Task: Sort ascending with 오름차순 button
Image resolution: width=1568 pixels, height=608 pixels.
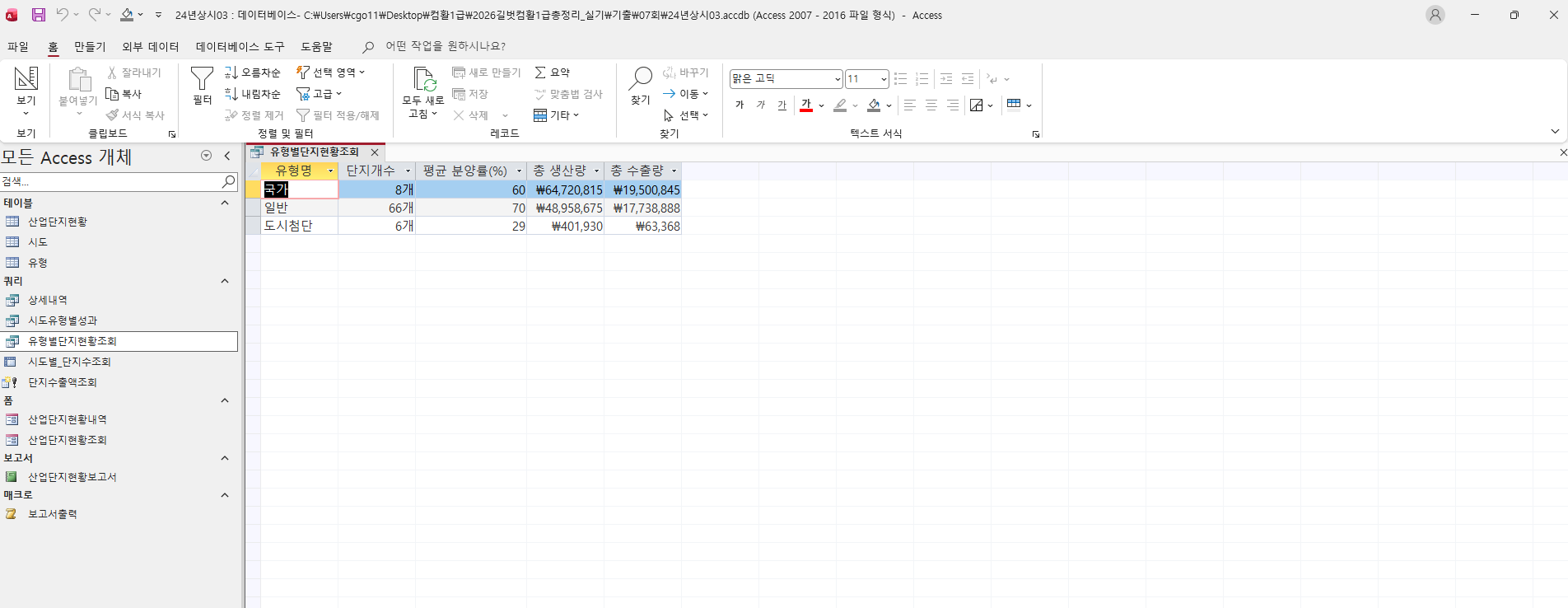Action: 253,72
